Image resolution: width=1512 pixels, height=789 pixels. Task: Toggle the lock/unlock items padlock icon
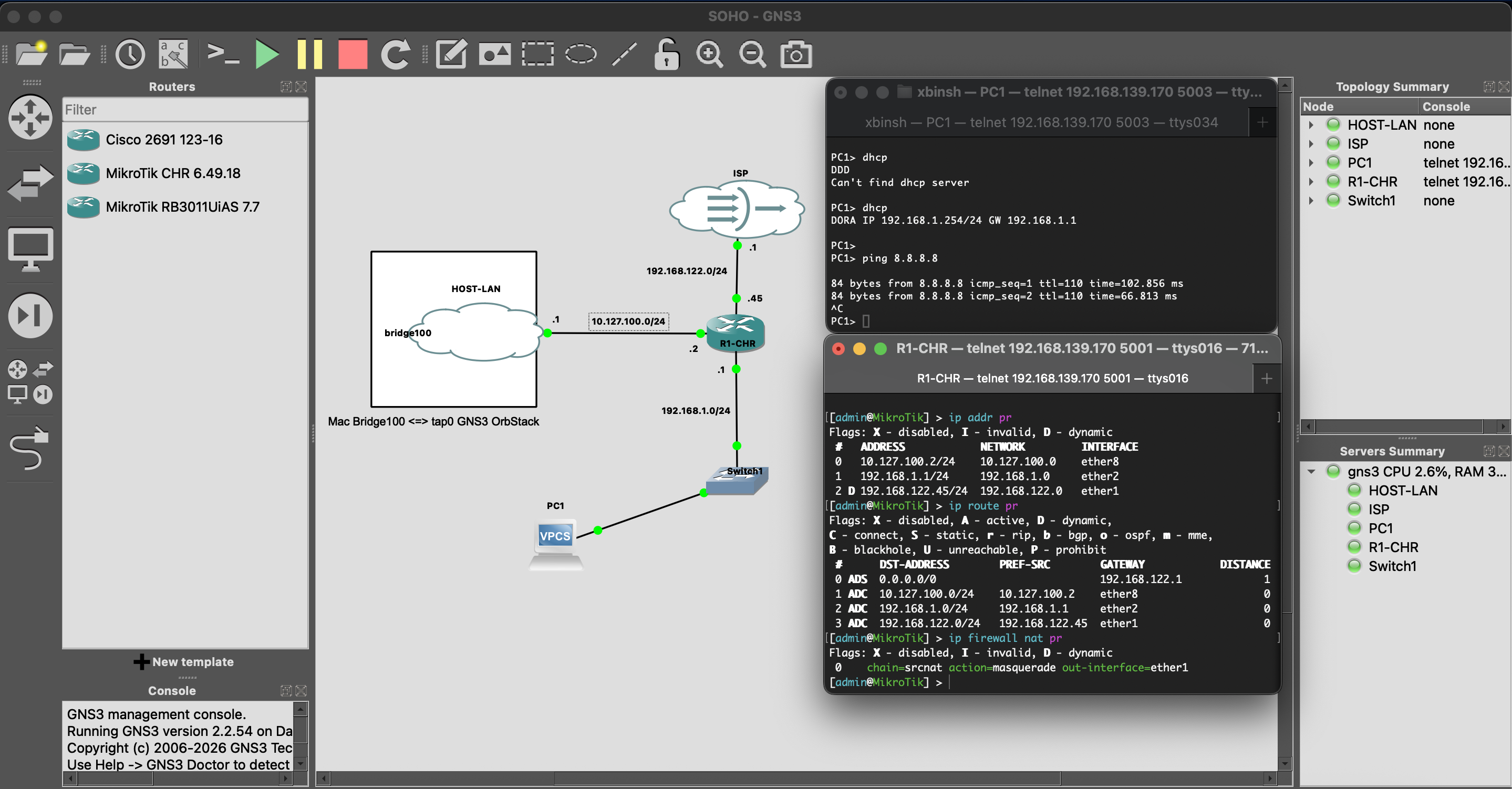[x=667, y=55]
